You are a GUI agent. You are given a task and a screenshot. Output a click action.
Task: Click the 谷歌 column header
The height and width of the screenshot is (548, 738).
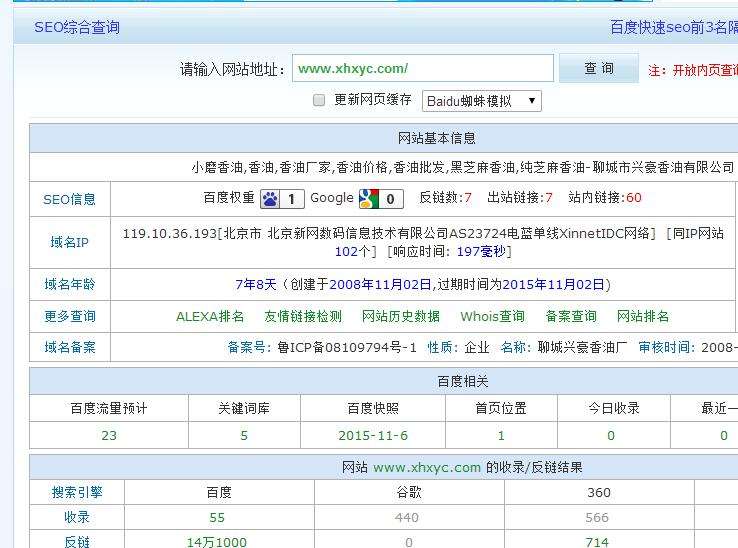tap(409, 492)
